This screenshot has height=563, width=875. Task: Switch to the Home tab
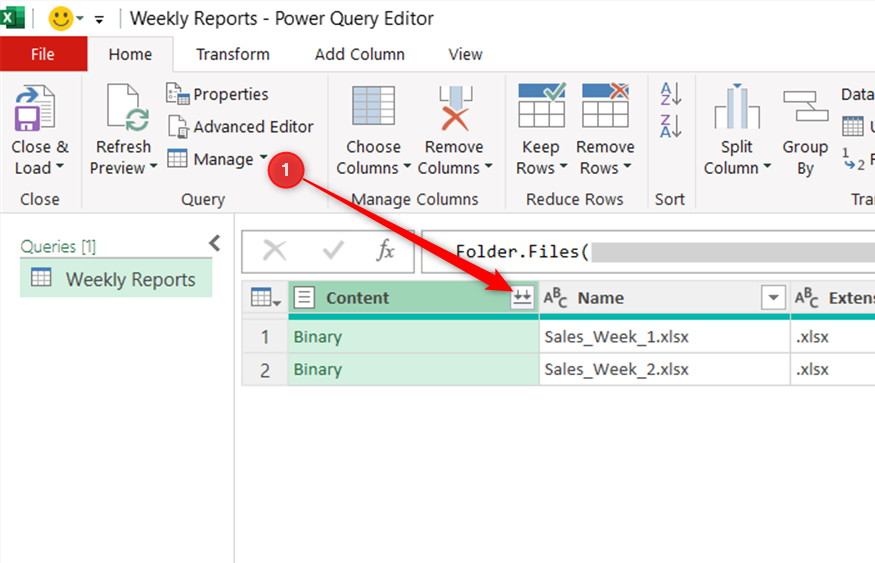[130, 54]
